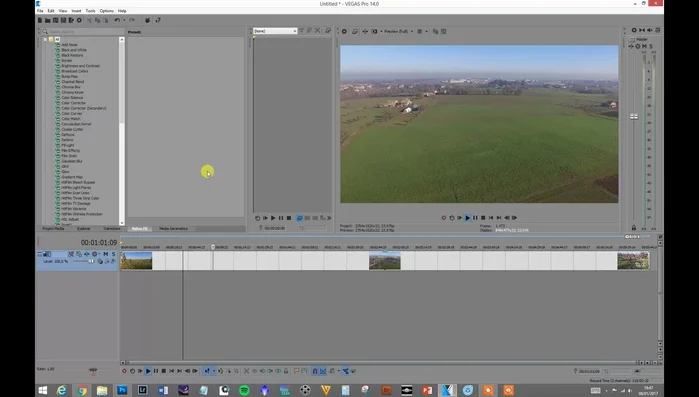
Task: Click the Cut scissors icon in main toolbar
Action: (x=89, y=20)
